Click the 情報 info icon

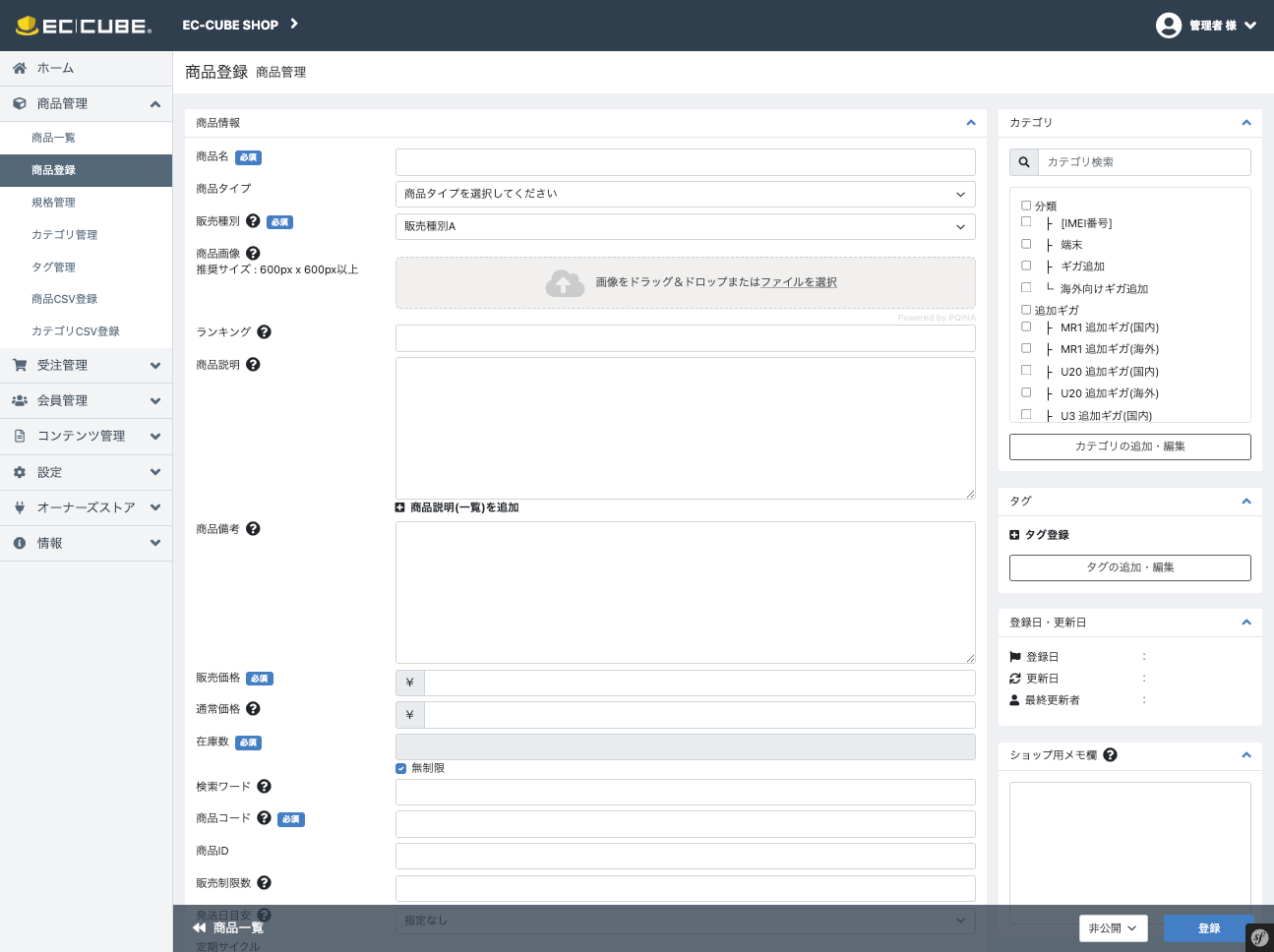tap(20, 543)
